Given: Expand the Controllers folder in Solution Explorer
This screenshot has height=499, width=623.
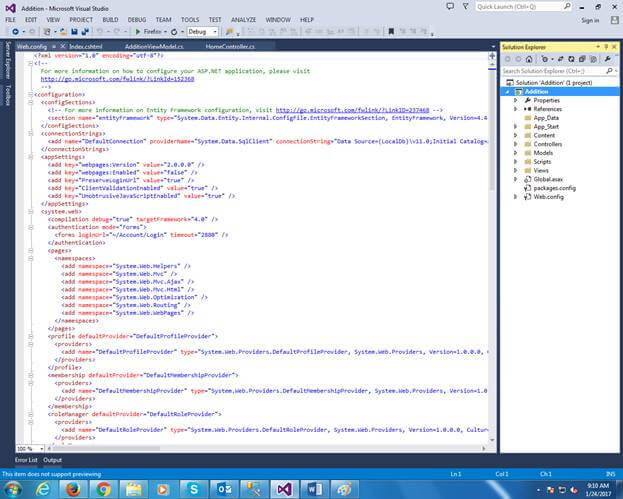Looking at the screenshot, I should pyautogui.click(x=516, y=143).
